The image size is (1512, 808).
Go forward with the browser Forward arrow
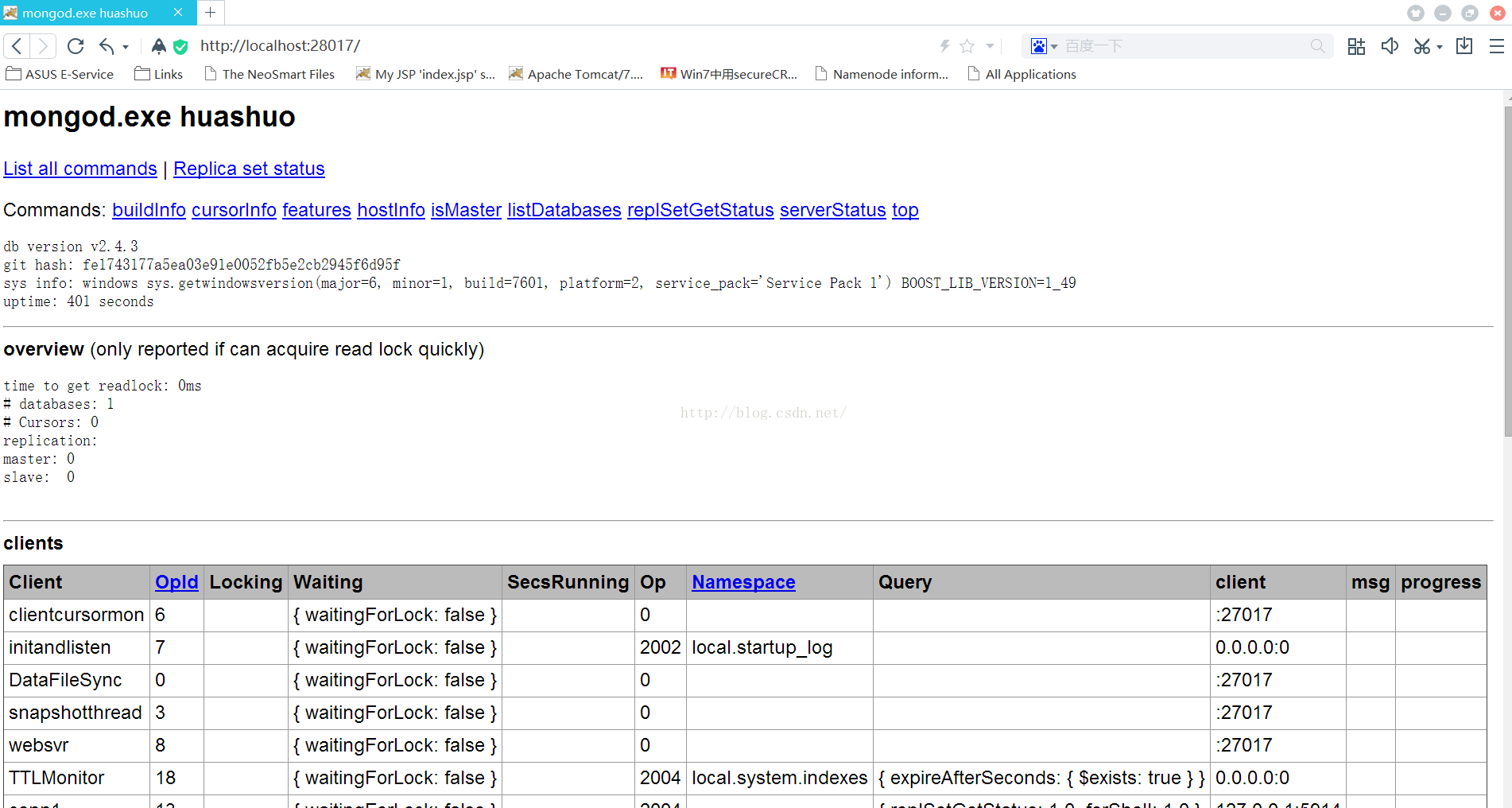coord(43,46)
